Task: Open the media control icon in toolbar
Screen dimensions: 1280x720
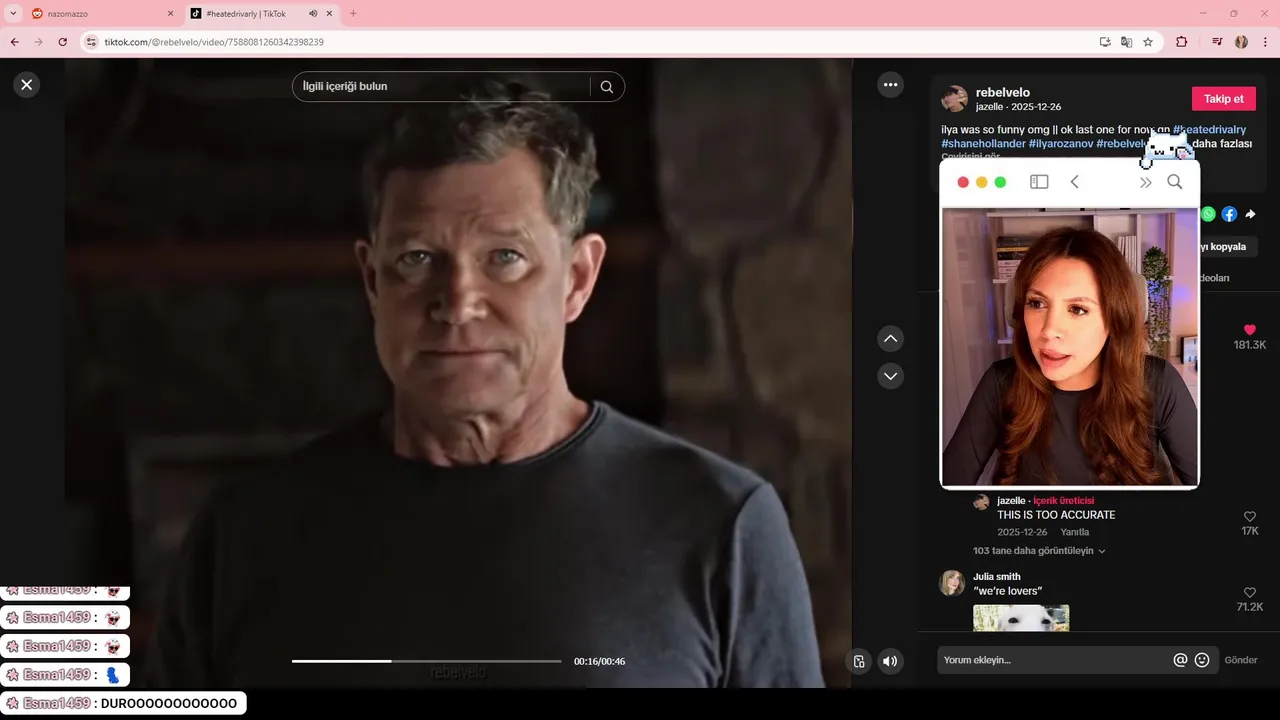Action: 1217,42
